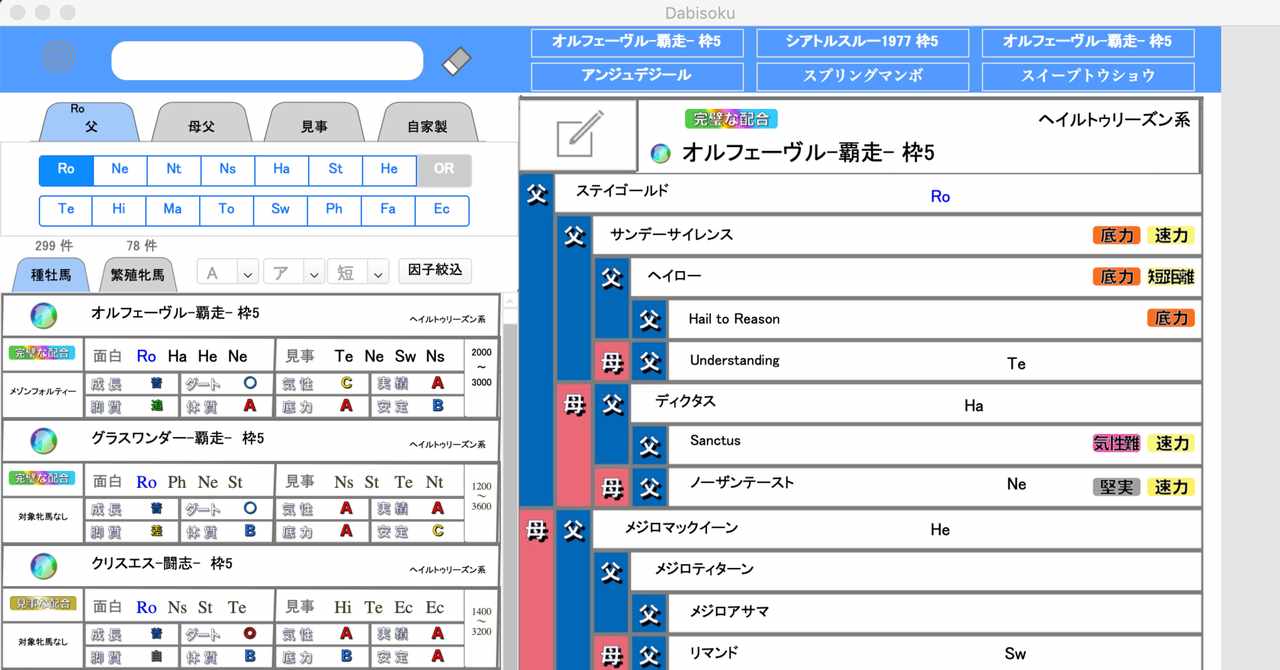Click 父 icon beside メジロティターン

(612, 571)
